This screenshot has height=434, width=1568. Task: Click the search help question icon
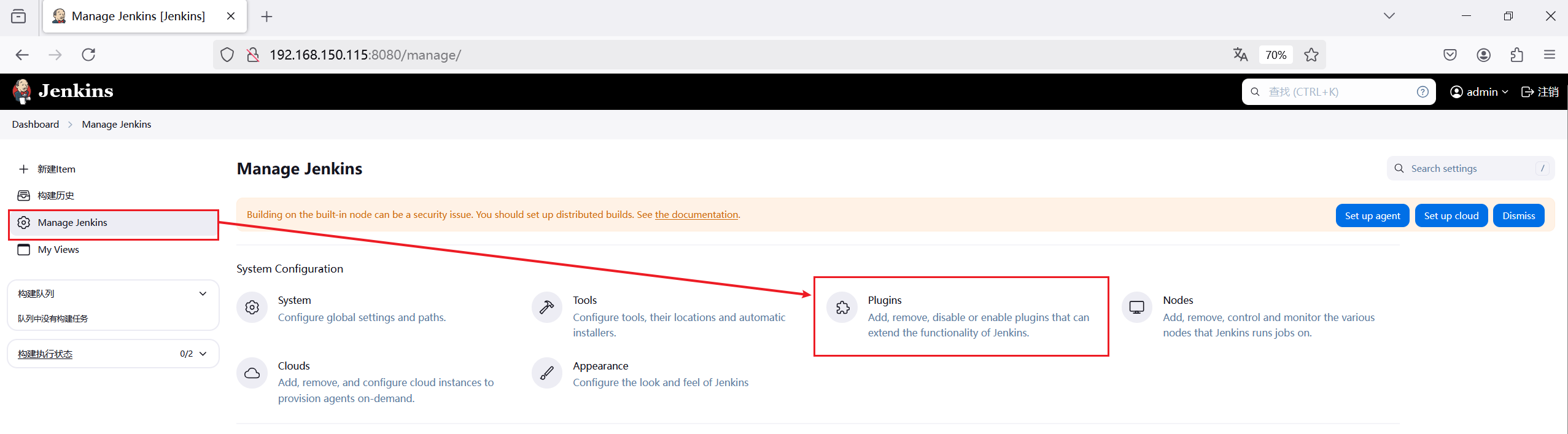[x=1422, y=91]
